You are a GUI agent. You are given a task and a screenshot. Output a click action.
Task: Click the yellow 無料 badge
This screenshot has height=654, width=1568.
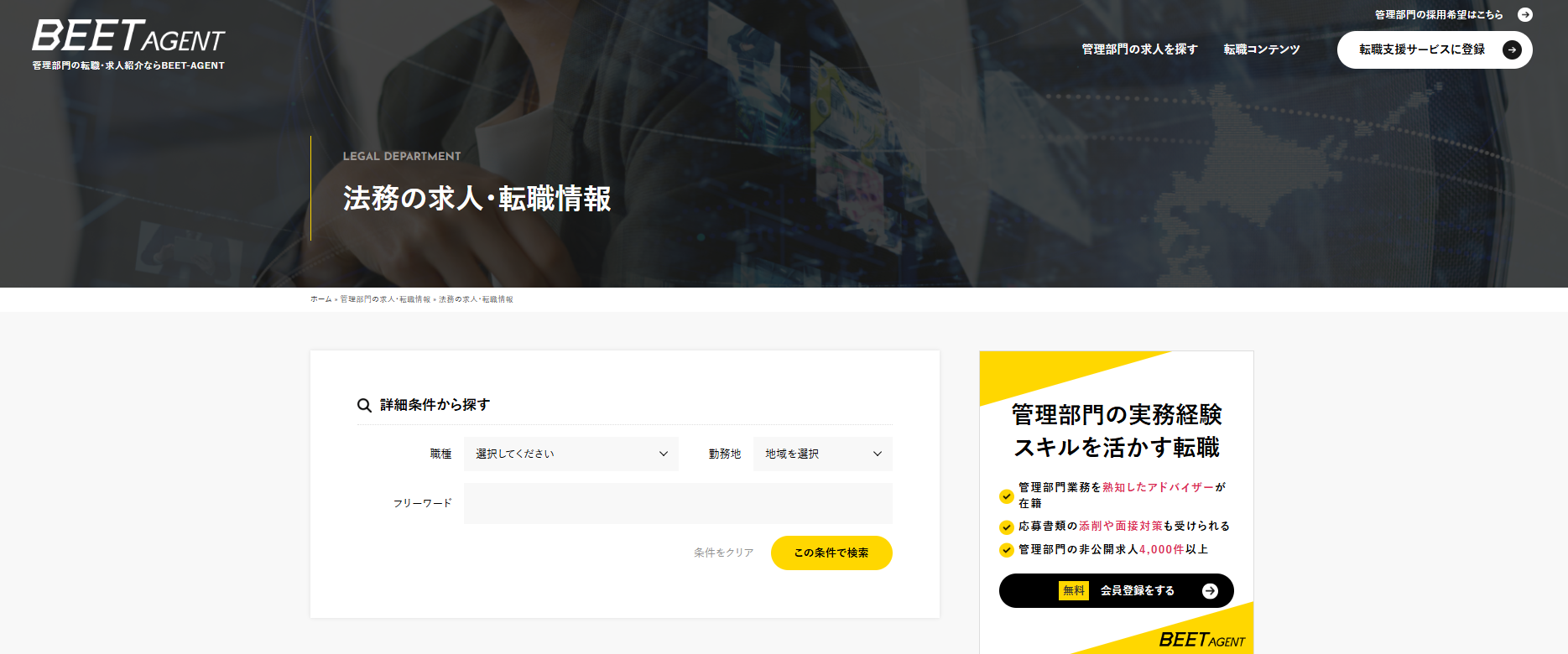(1073, 591)
